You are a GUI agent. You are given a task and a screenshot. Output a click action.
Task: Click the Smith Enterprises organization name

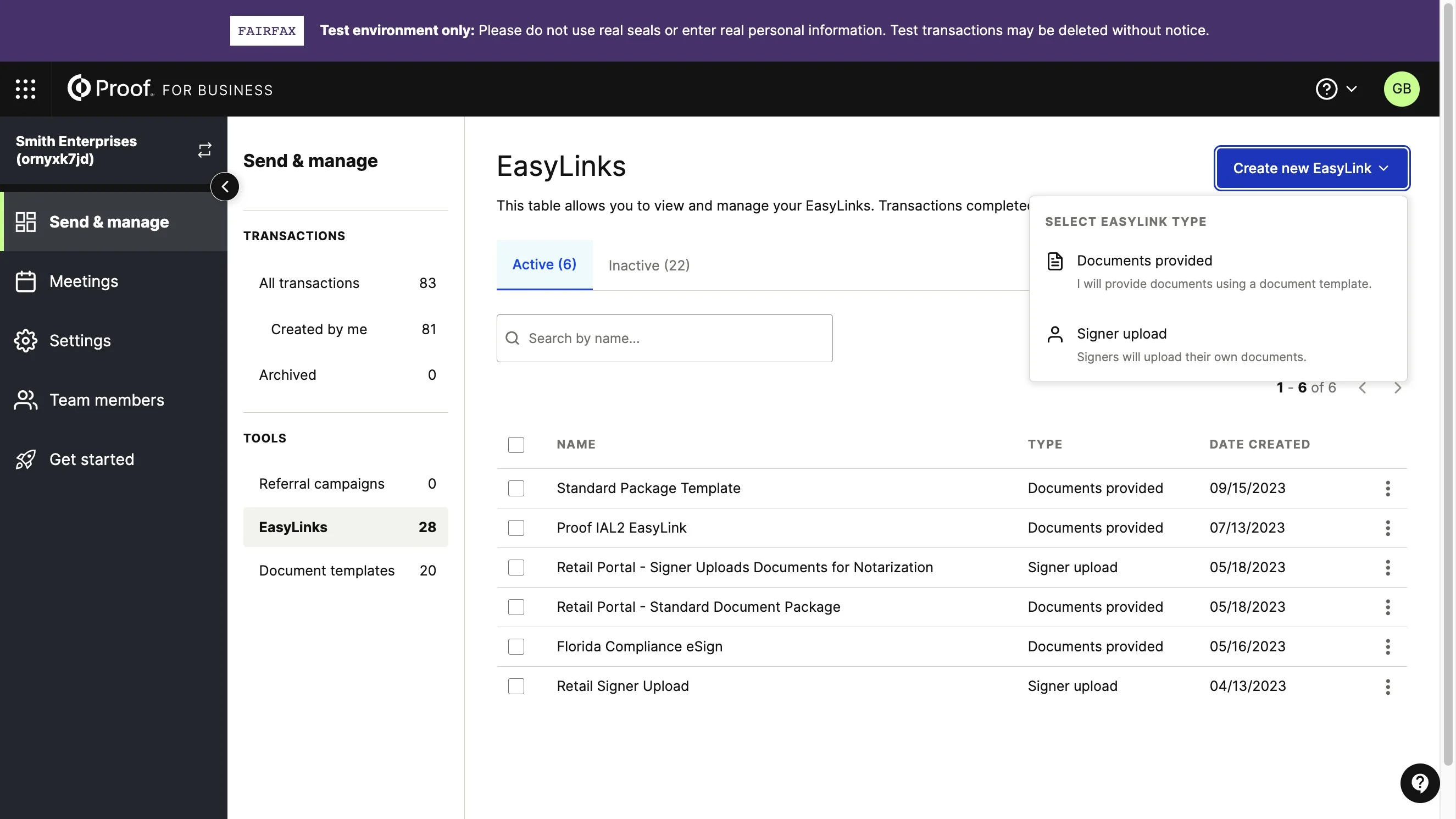click(x=76, y=150)
